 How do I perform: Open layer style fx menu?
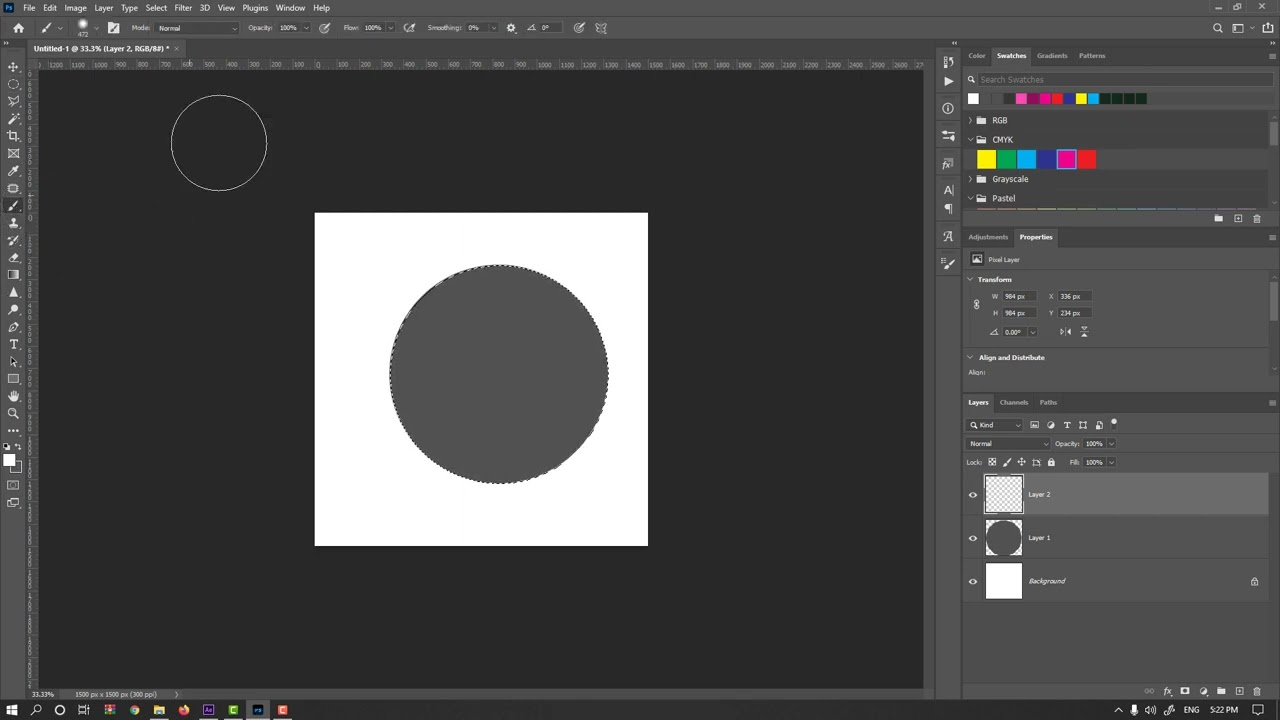[x=1167, y=691]
